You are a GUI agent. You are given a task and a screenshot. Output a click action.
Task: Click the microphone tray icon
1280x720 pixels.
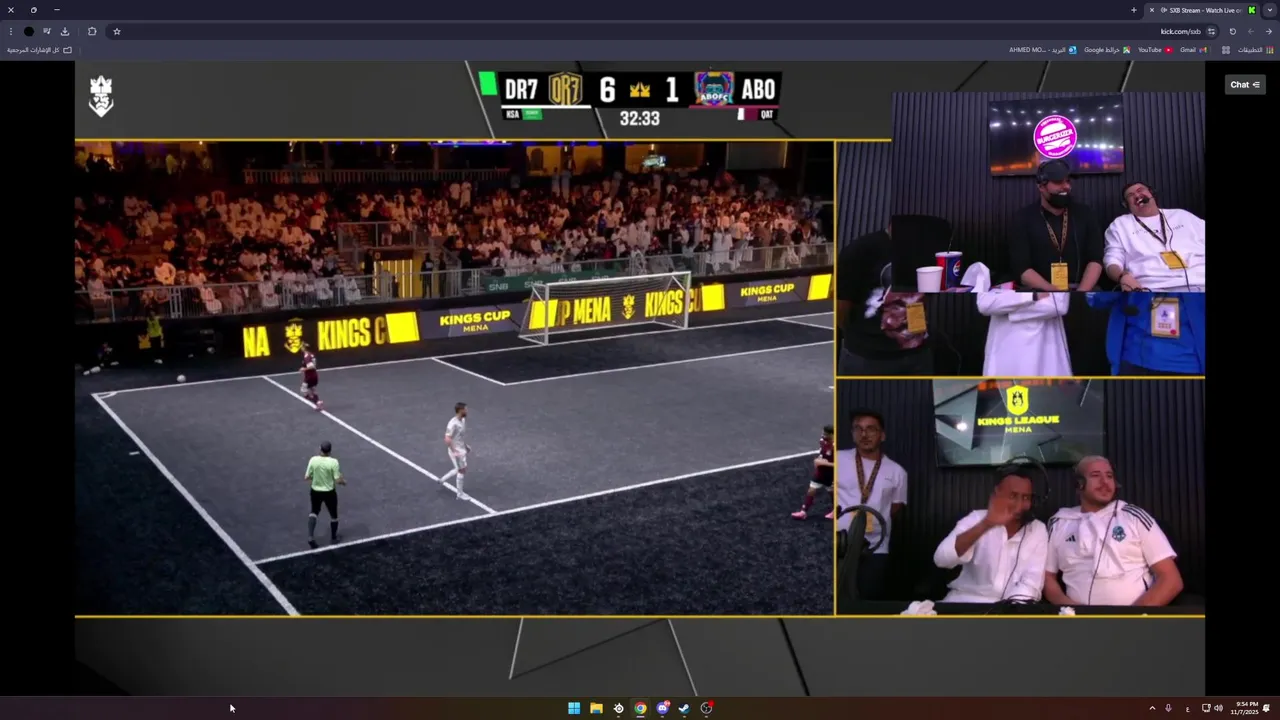point(1168,708)
